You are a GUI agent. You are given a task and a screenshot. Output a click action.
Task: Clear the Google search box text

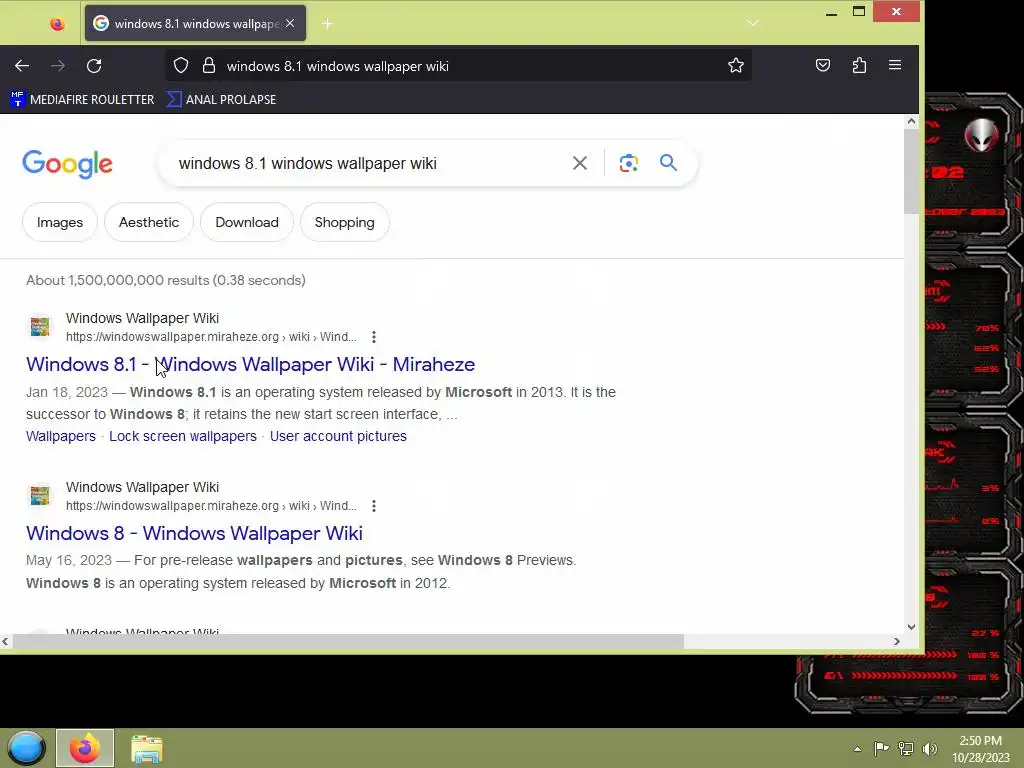click(580, 163)
